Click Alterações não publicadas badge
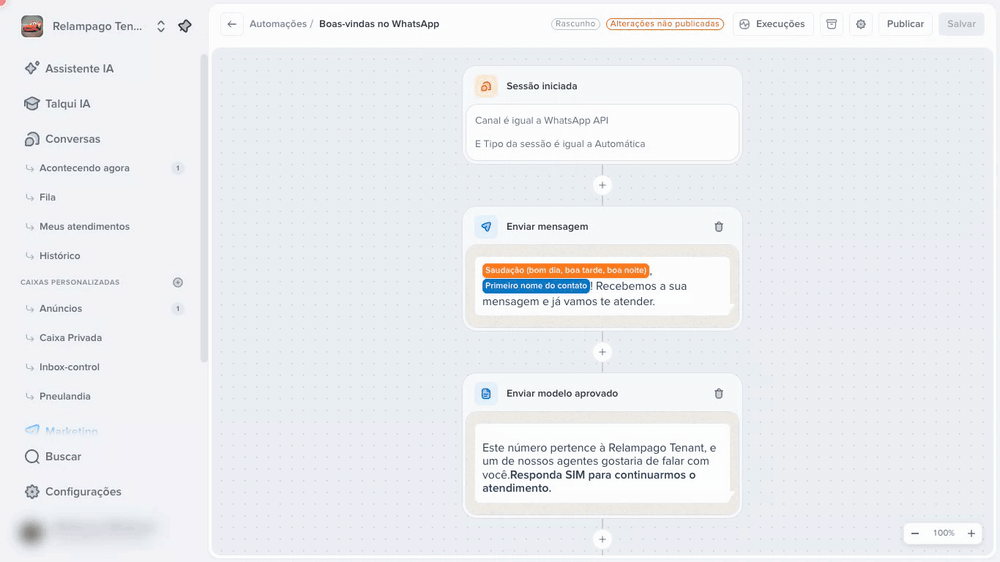The height and width of the screenshot is (562, 1000). click(x=665, y=24)
